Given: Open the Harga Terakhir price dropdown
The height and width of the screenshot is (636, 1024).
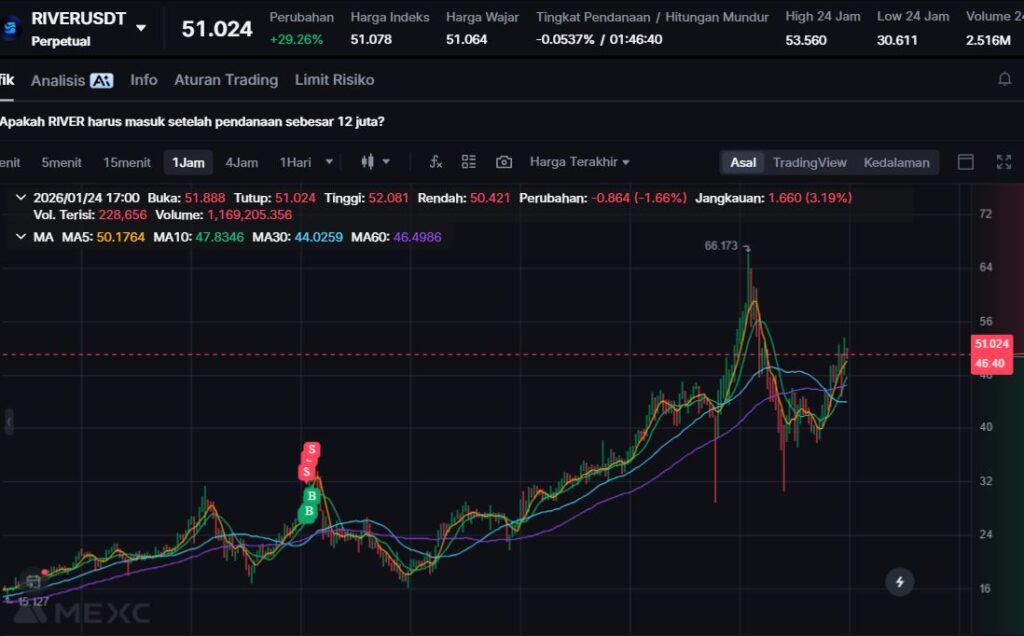Looking at the screenshot, I should pos(580,162).
